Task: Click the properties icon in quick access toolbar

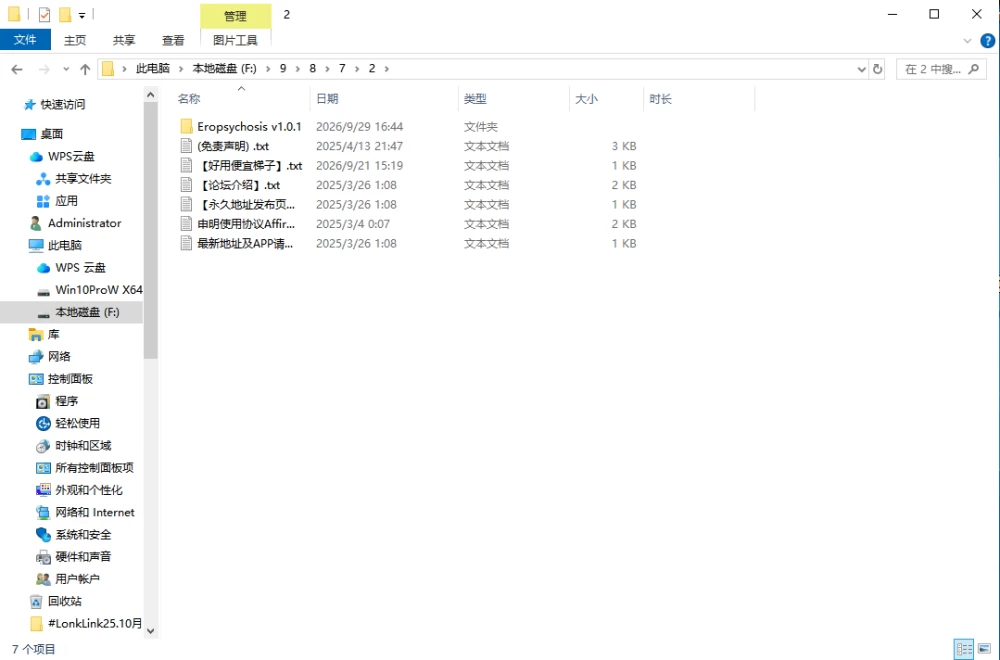Action: [44, 14]
